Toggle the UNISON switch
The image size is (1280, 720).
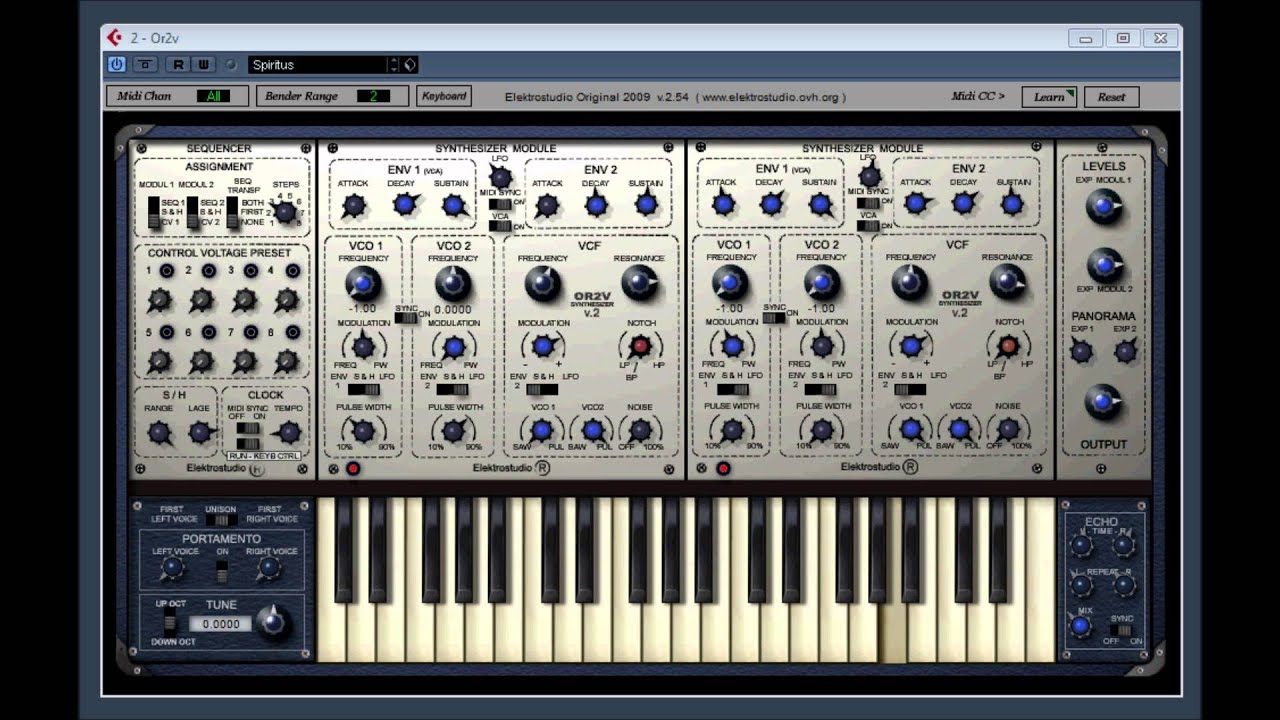tap(221, 520)
